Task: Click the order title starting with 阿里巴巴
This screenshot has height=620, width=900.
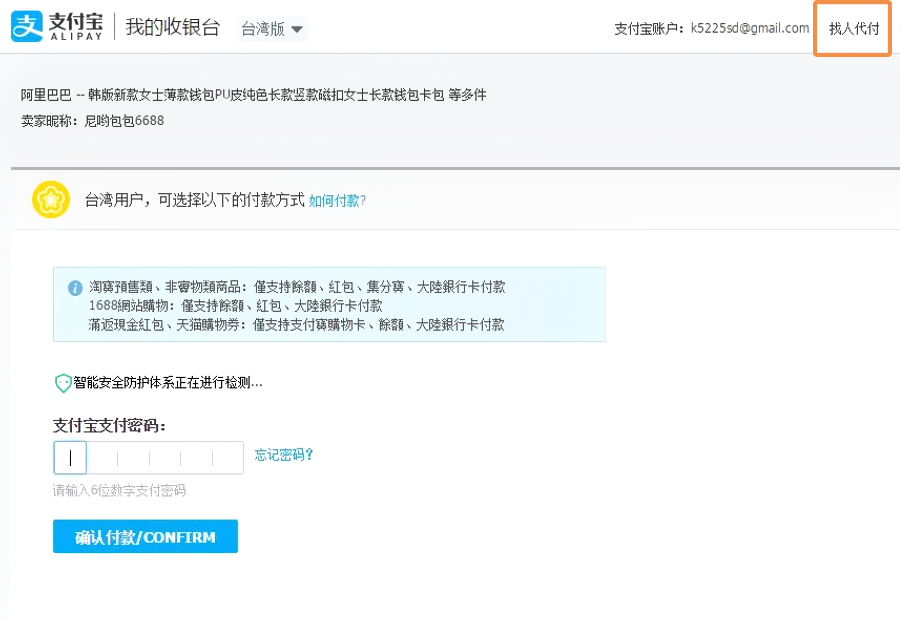Action: pos(253,95)
